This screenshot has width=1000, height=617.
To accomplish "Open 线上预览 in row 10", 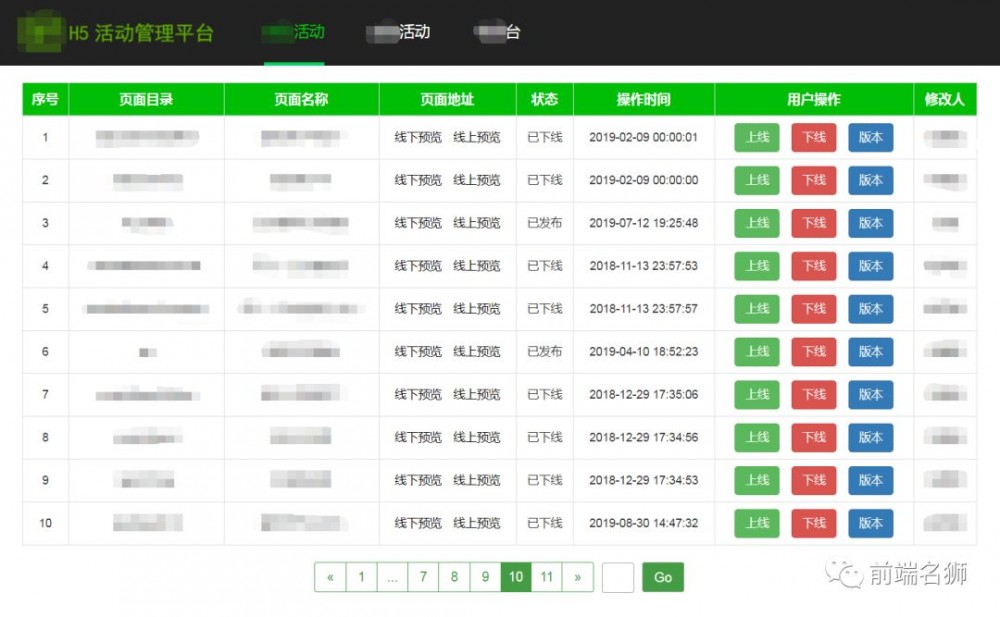I will [476, 523].
